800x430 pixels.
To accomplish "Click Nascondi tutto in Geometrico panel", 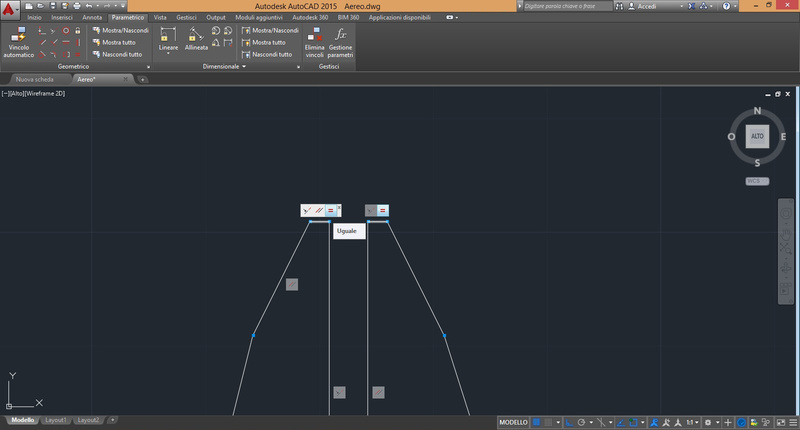I will 117,55.
